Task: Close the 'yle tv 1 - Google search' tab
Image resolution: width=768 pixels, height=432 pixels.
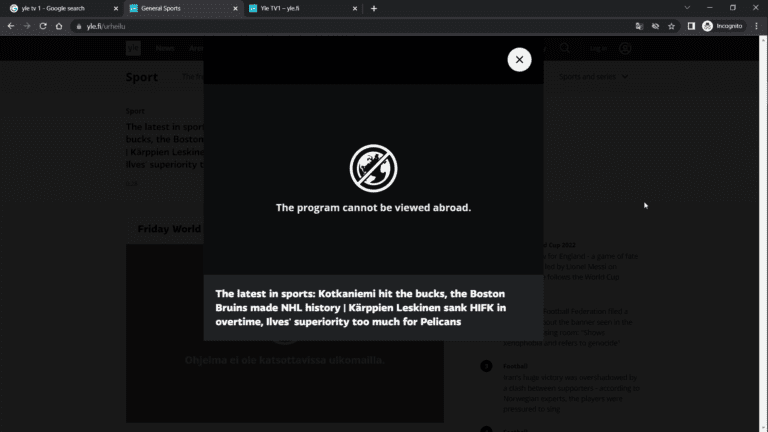Action: tap(116, 8)
